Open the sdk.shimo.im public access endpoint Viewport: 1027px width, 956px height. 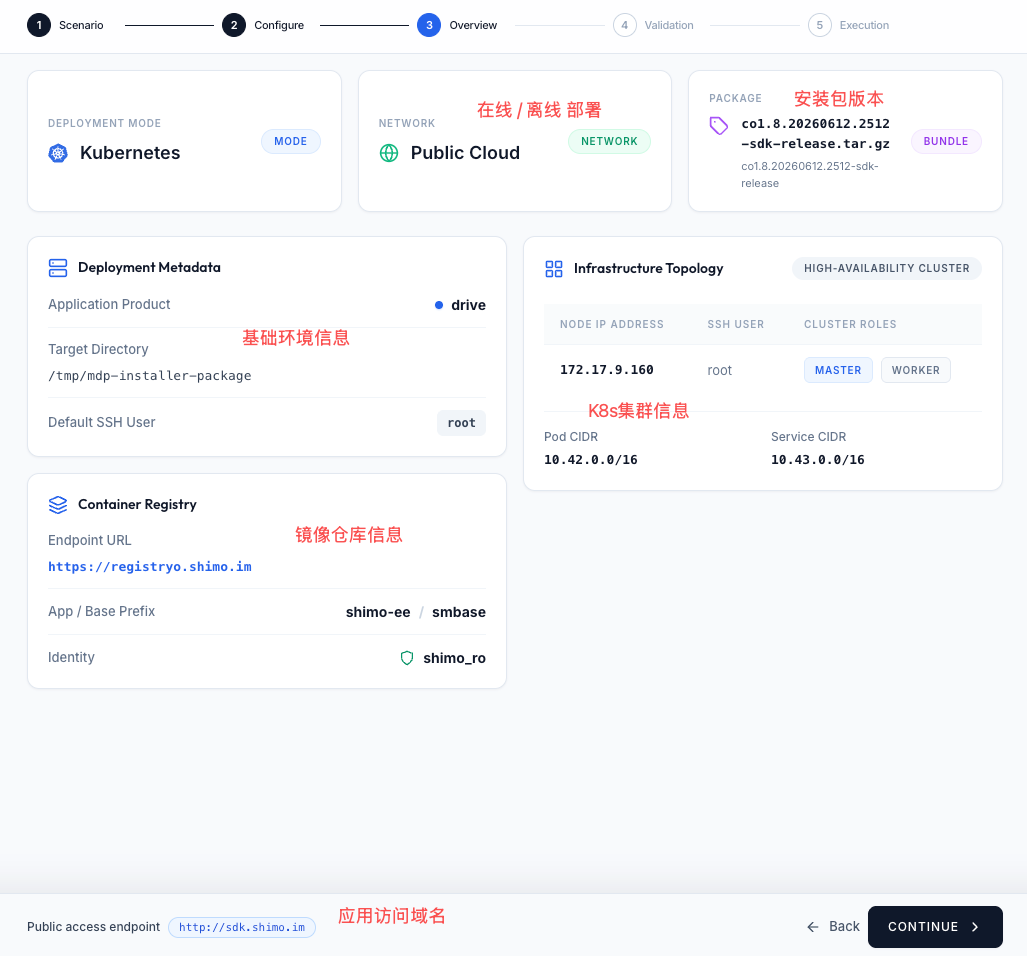pyautogui.click(x=242, y=927)
